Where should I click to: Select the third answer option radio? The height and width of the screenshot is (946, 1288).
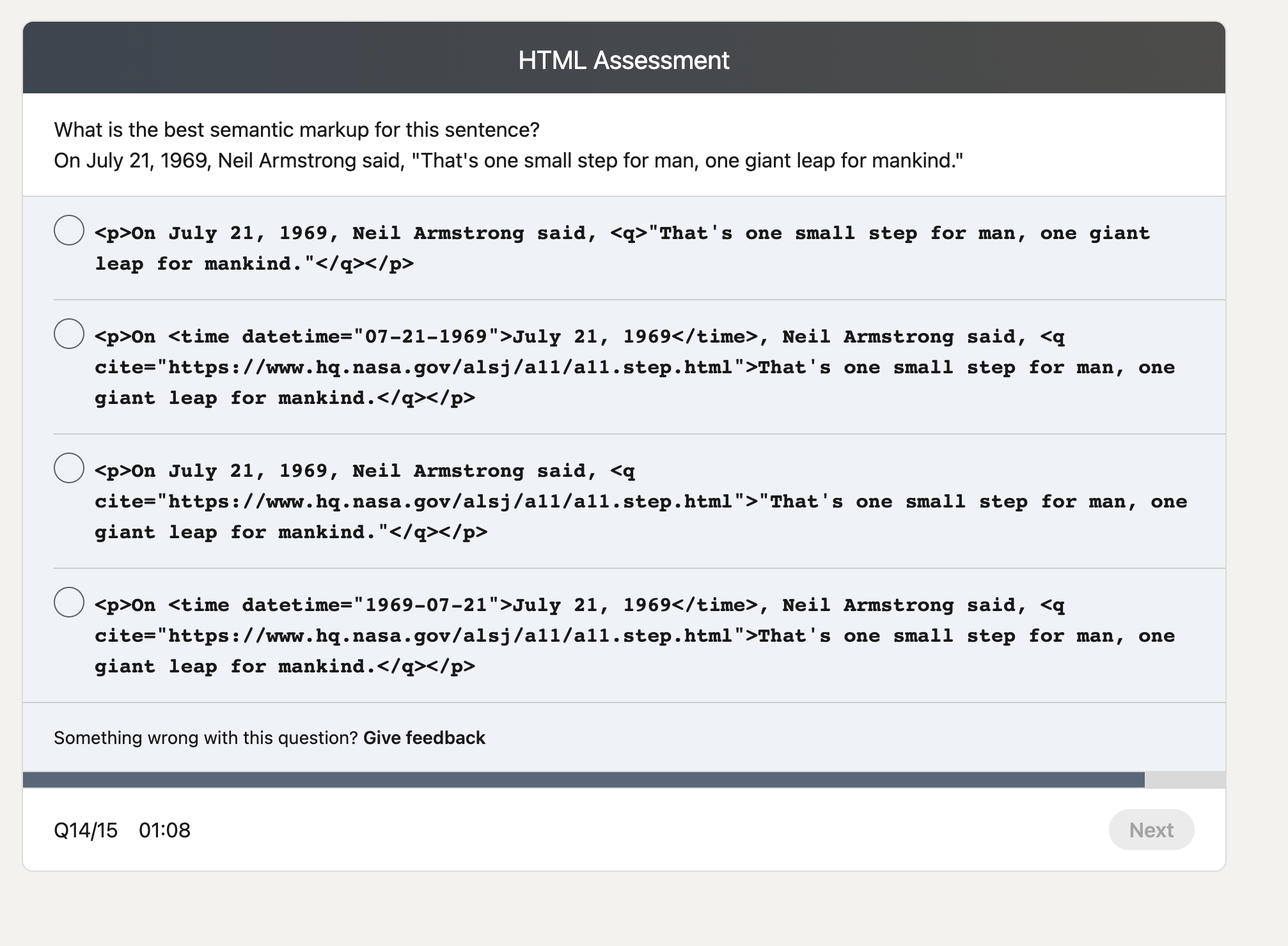point(69,468)
